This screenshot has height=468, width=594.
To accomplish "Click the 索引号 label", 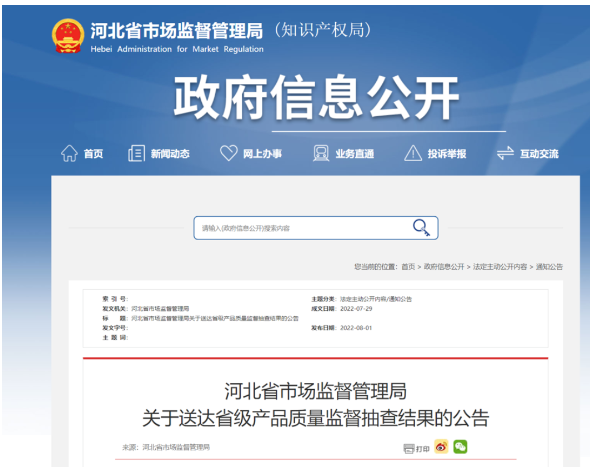I will pos(115,299).
